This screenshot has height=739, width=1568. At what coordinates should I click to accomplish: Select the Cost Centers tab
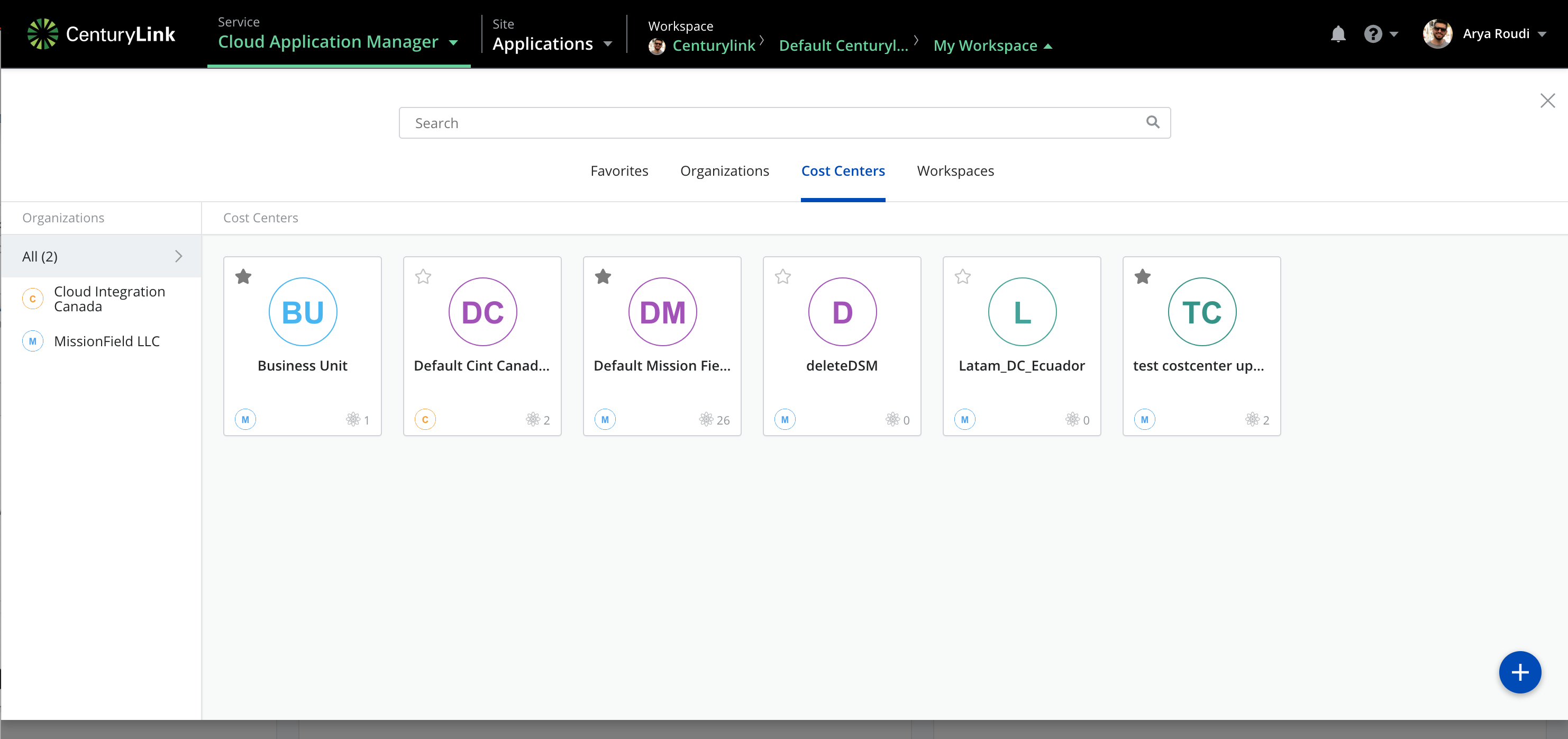pos(844,170)
